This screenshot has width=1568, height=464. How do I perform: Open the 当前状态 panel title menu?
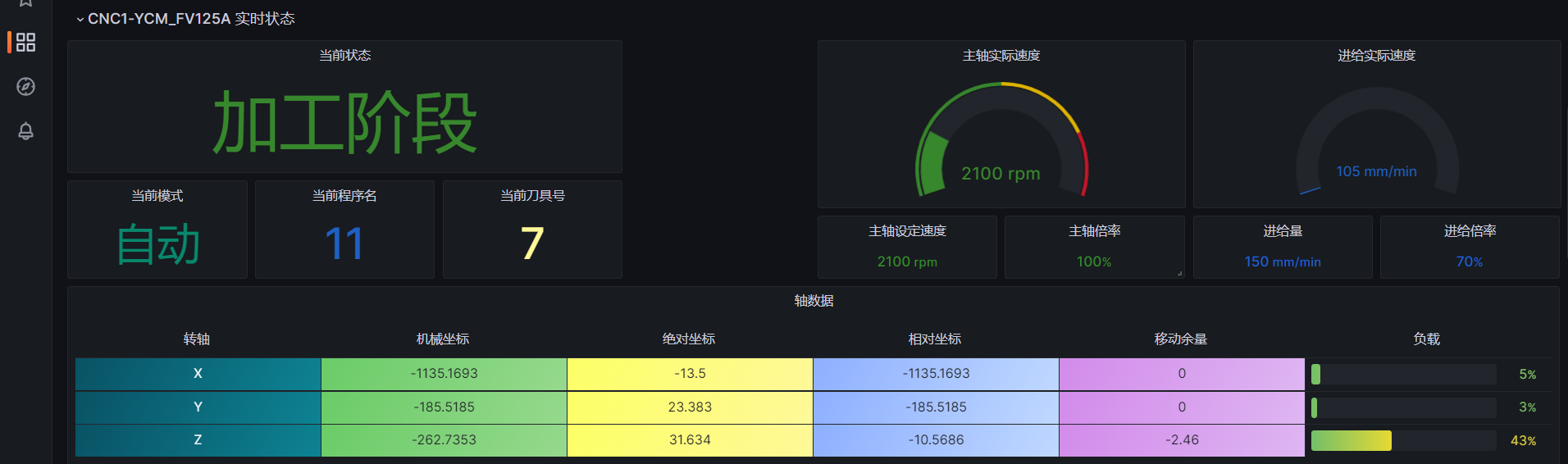pyautogui.click(x=344, y=55)
